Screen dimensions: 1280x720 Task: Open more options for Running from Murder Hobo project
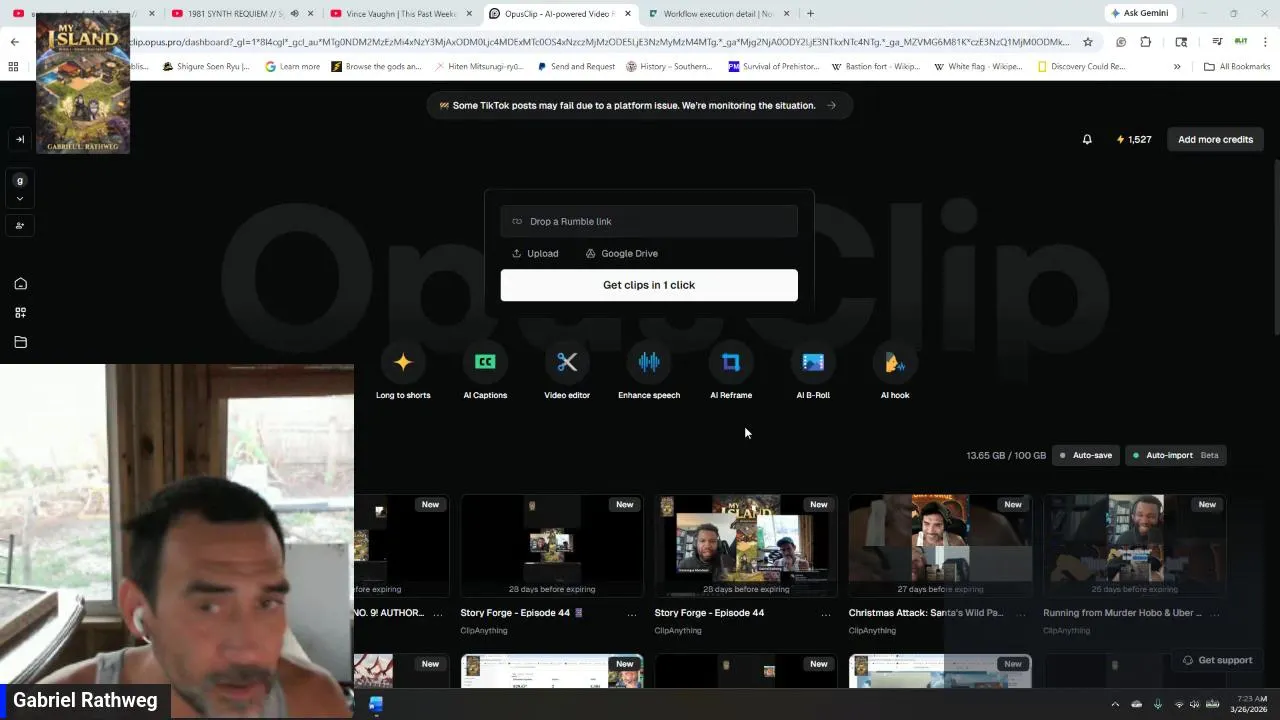coord(1214,614)
